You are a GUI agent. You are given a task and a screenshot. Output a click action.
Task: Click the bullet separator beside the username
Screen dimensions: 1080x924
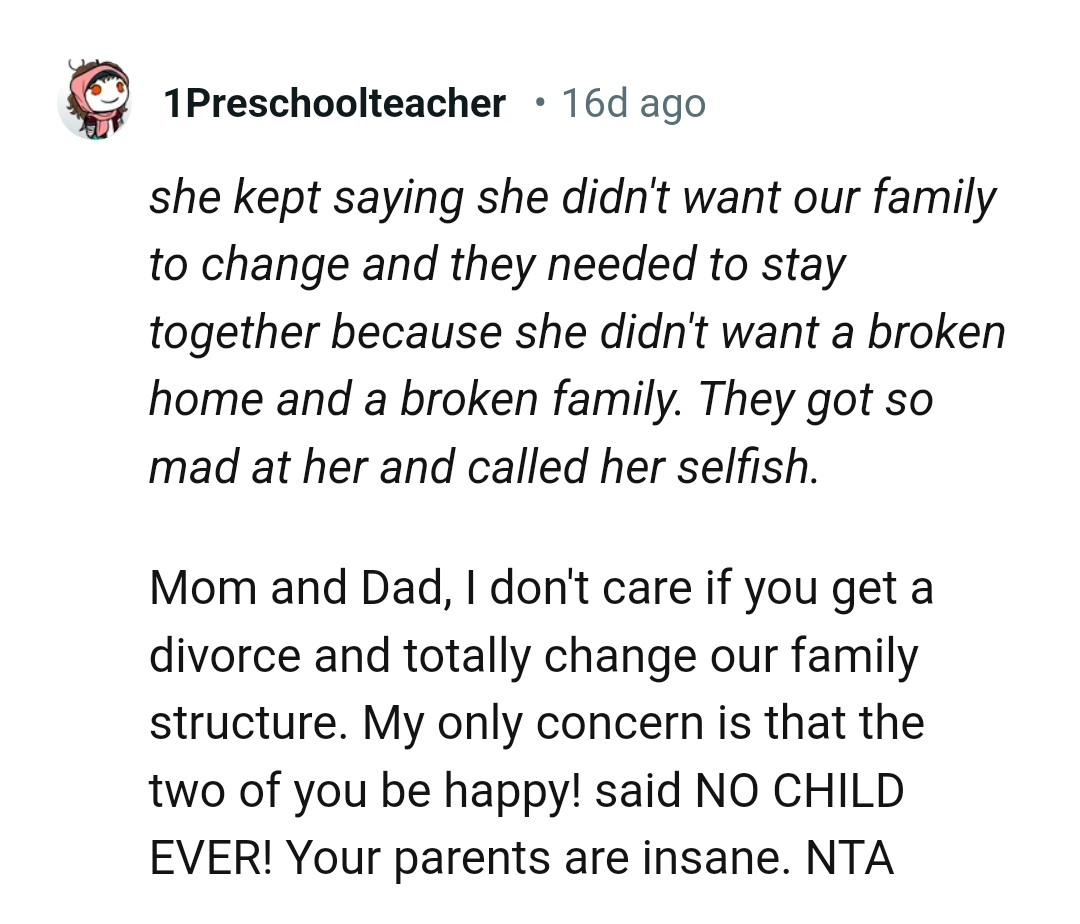pos(539,102)
